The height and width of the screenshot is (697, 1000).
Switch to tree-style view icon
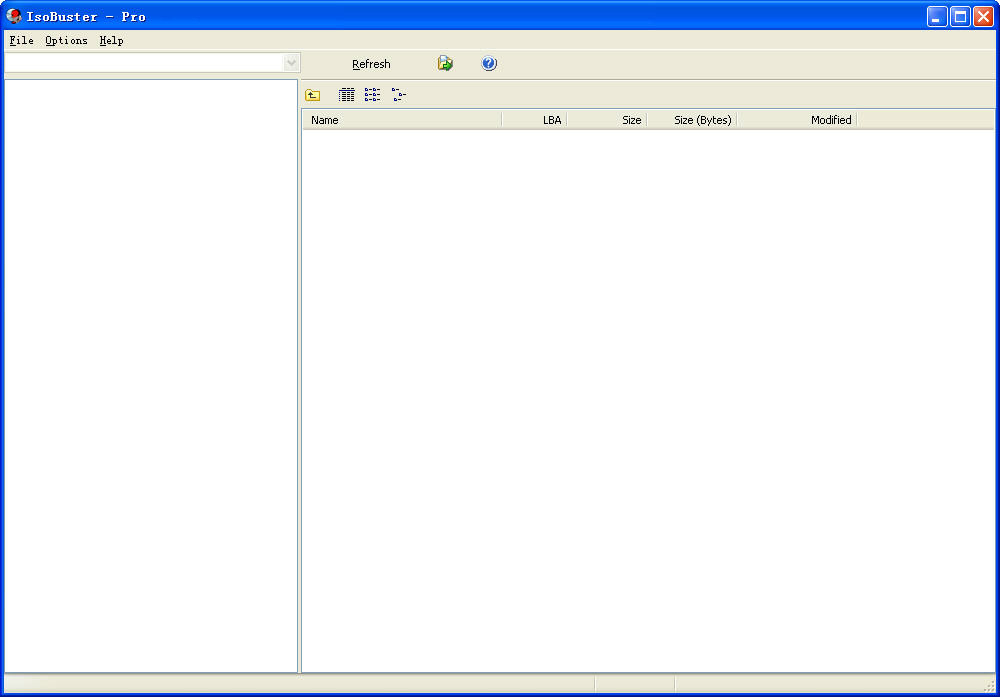point(399,95)
